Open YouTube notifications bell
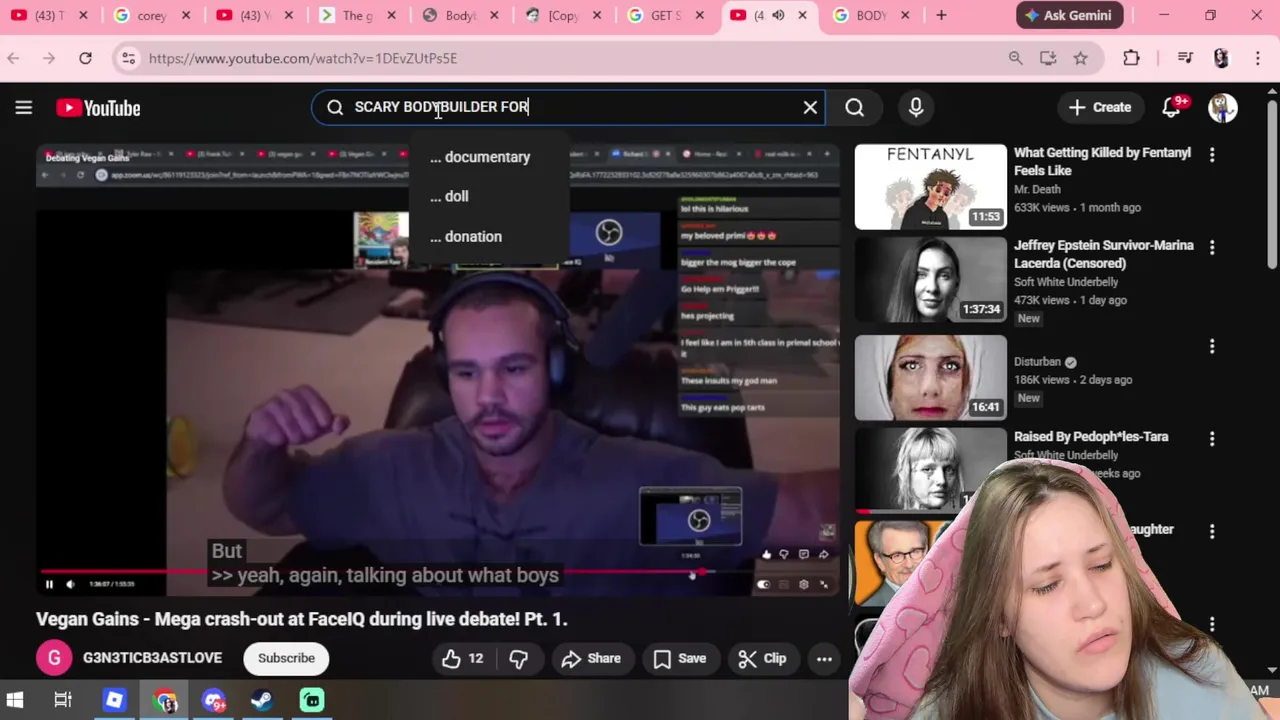Viewport: 1280px width, 720px height. (x=1171, y=107)
